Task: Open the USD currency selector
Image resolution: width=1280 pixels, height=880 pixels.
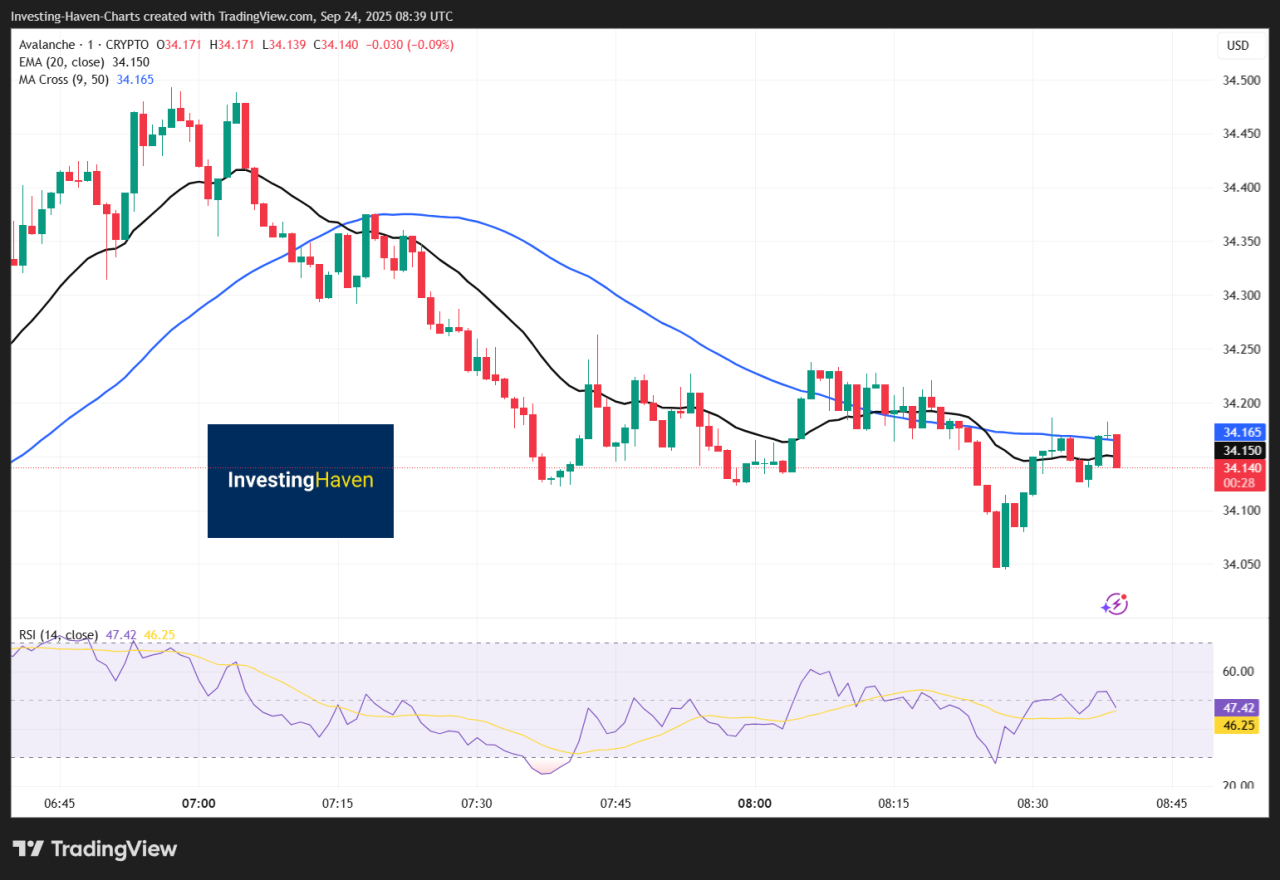Action: pyautogui.click(x=1238, y=46)
